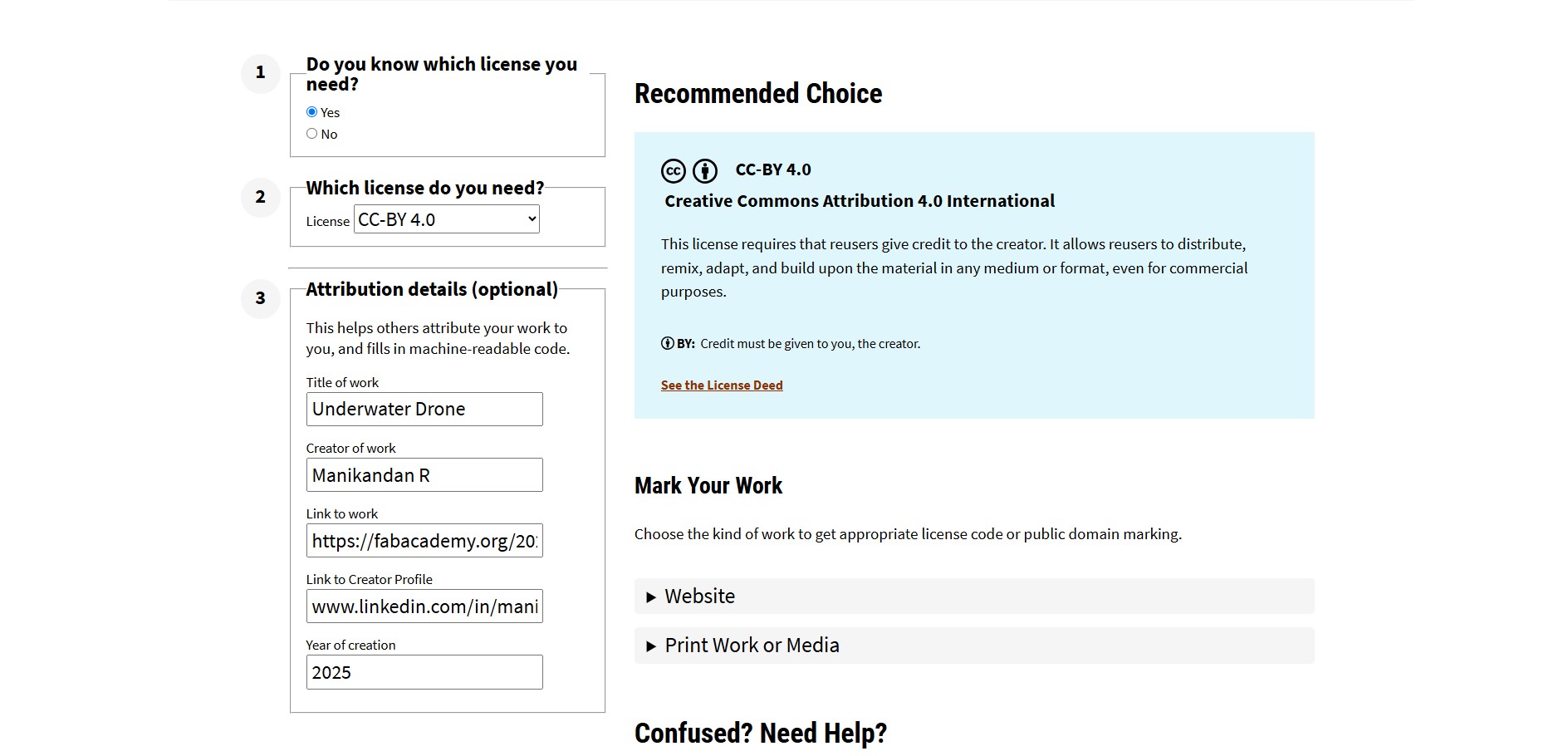Click the Recommended Choice heading

pyautogui.click(x=757, y=94)
